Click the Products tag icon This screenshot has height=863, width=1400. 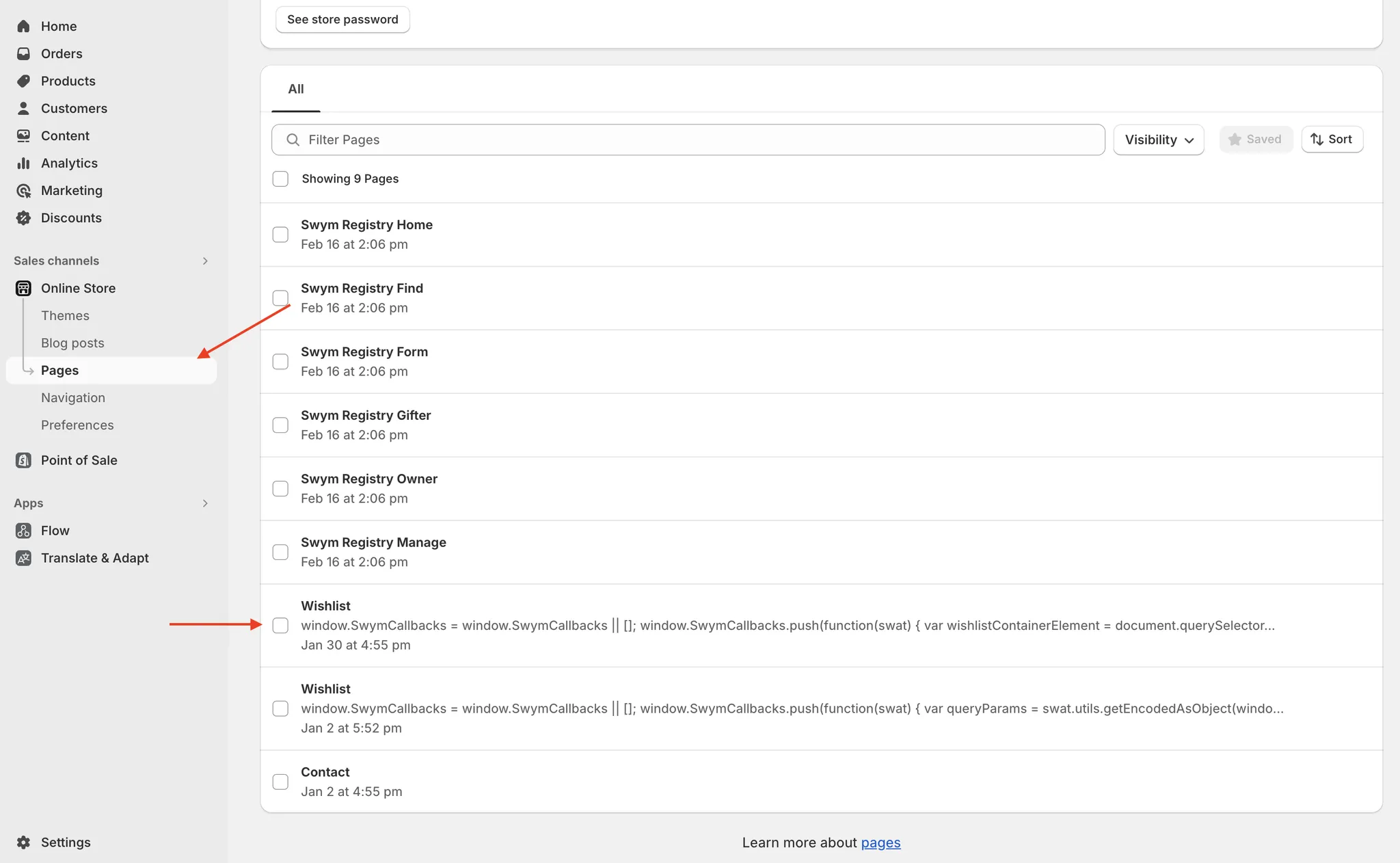click(x=23, y=81)
